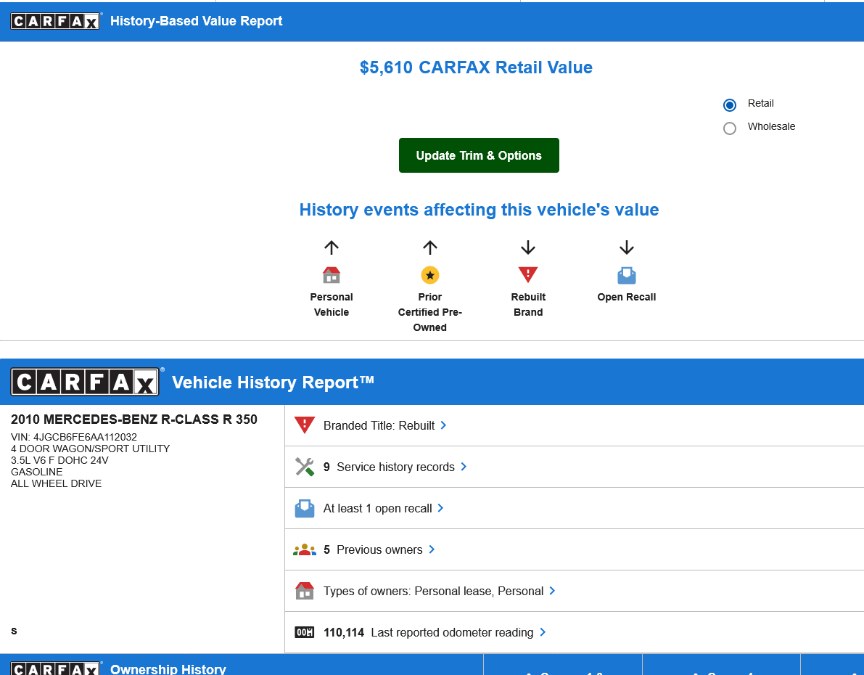Image resolution: width=864 pixels, height=675 pixels.
Task: Select the Wholesale value radio button
Action: [730, 128]
